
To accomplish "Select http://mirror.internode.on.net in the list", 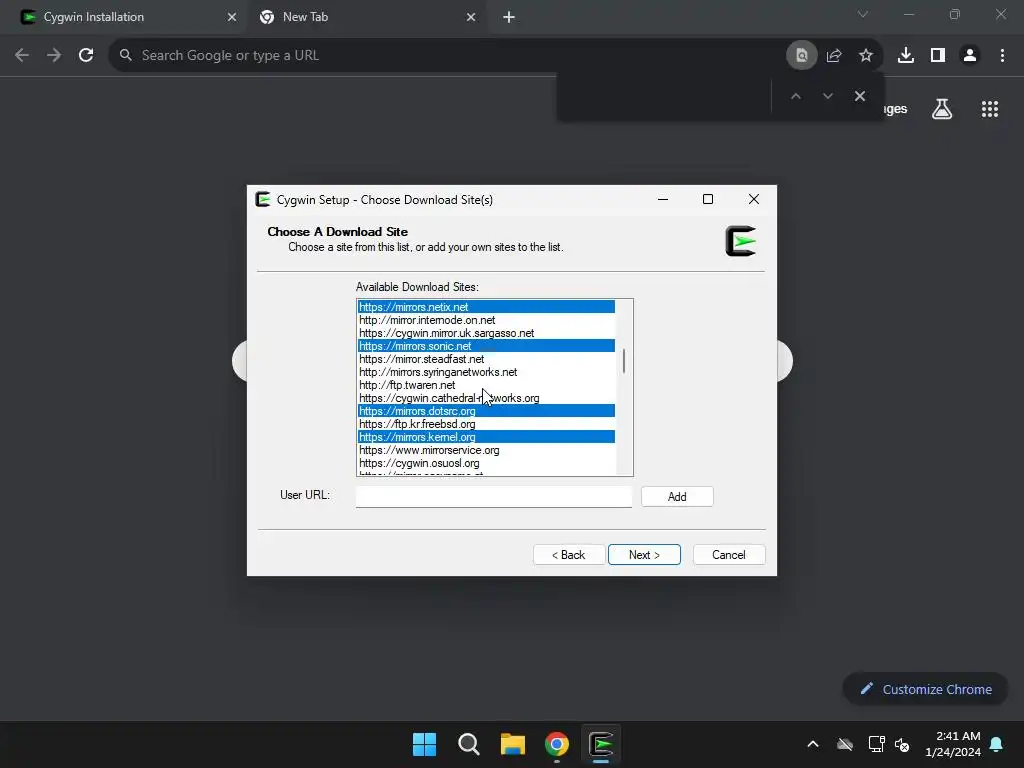I will click(x=486, y=320).
